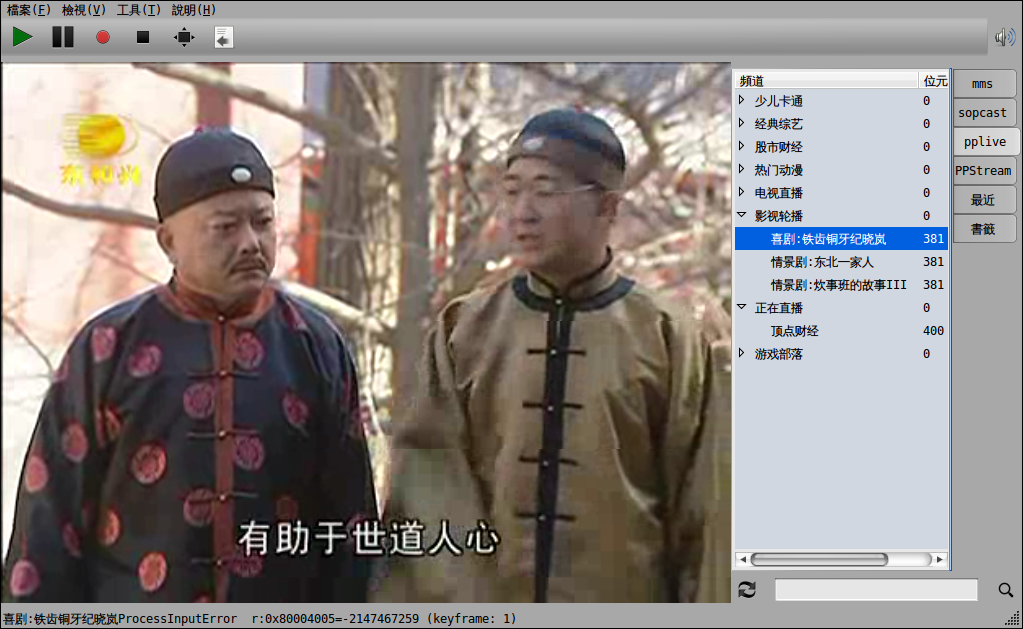Sort by the 位元 column header

934,81
